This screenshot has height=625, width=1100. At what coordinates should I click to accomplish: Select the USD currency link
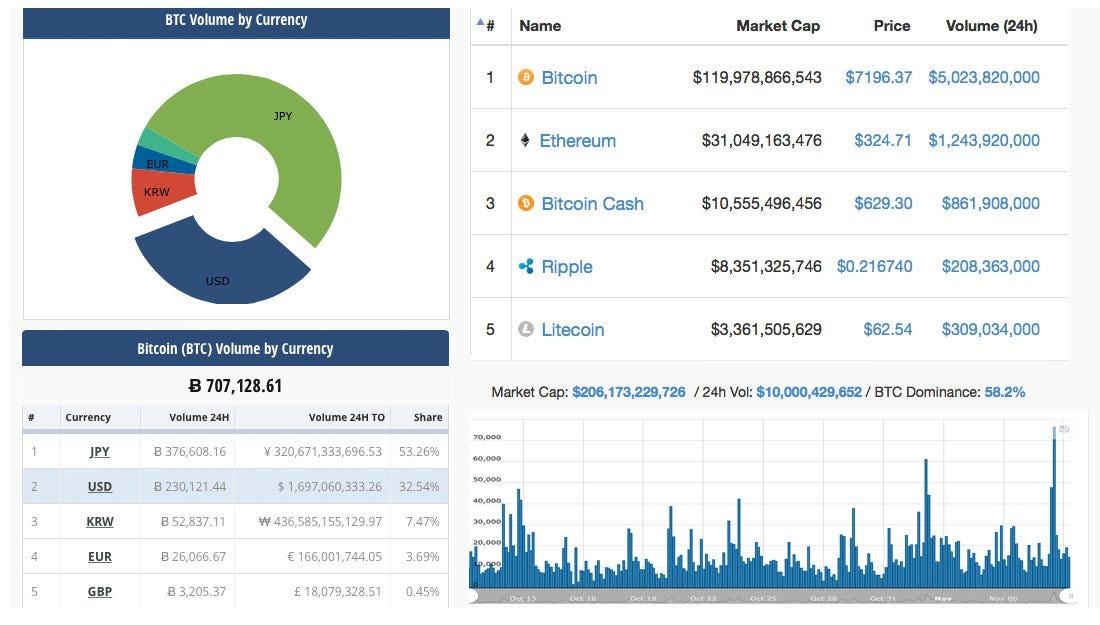point(100,487)
